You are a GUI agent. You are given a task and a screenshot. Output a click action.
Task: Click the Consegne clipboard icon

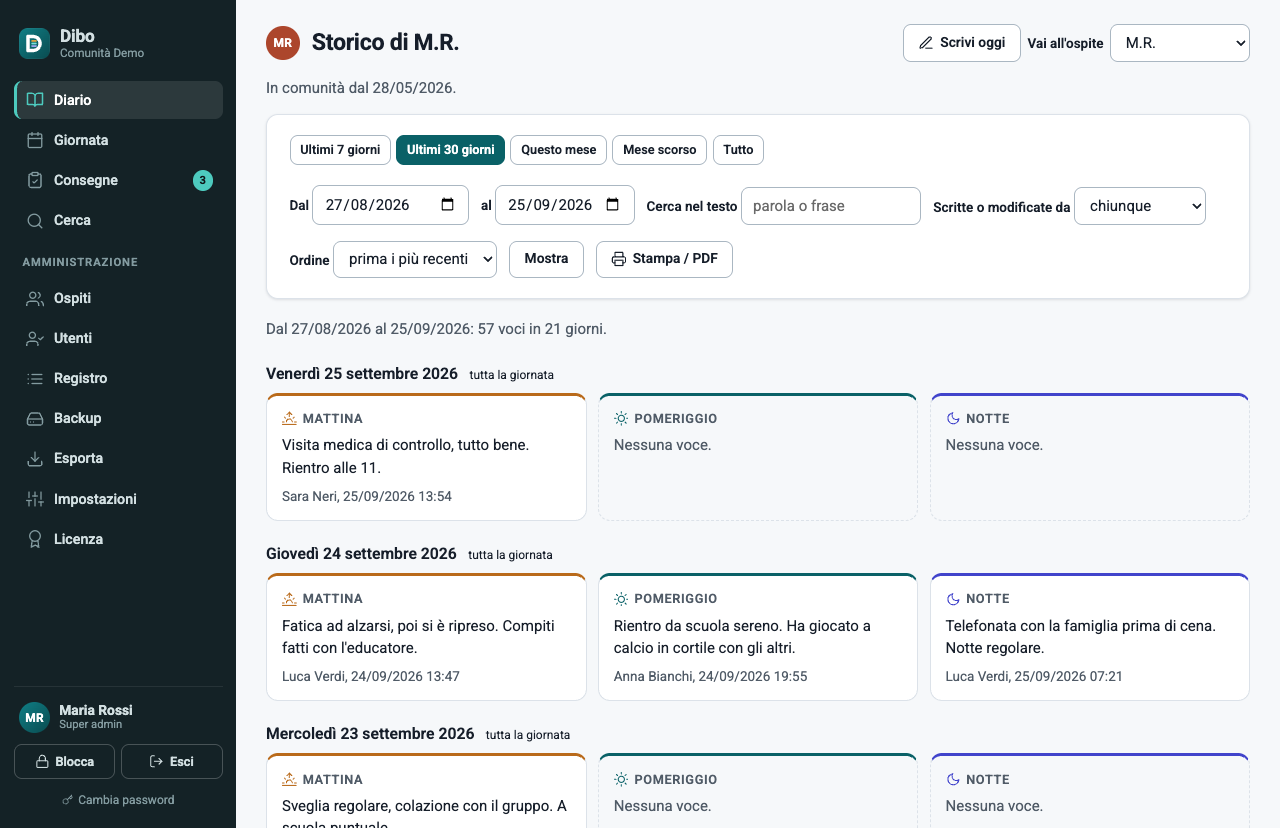click(x=35, y=180)
